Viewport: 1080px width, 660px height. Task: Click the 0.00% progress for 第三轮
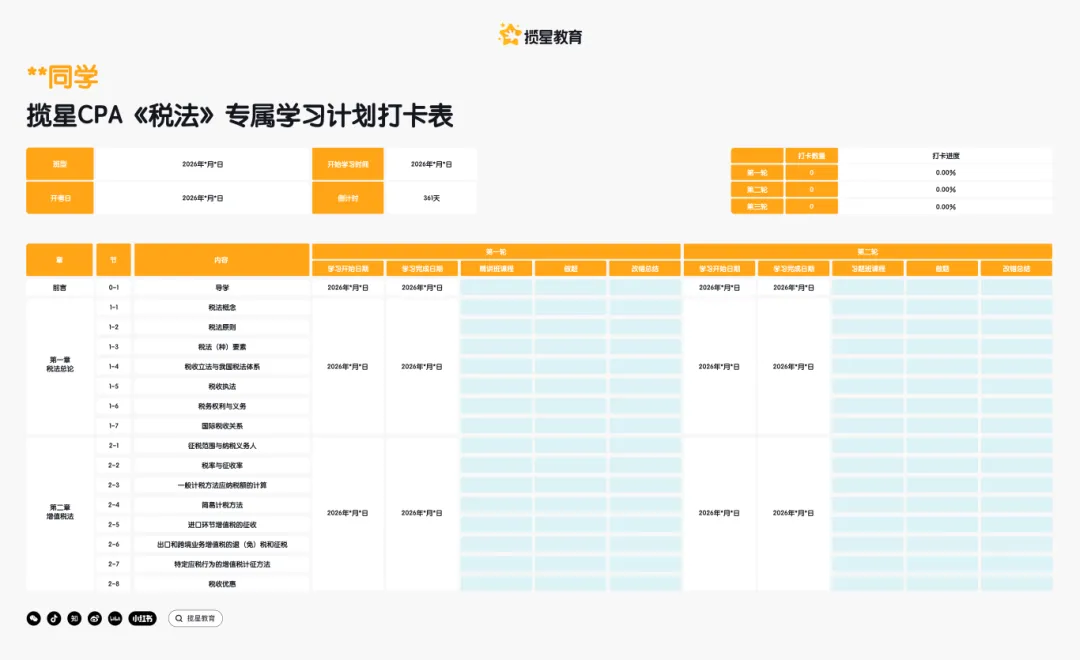[946, 206]
